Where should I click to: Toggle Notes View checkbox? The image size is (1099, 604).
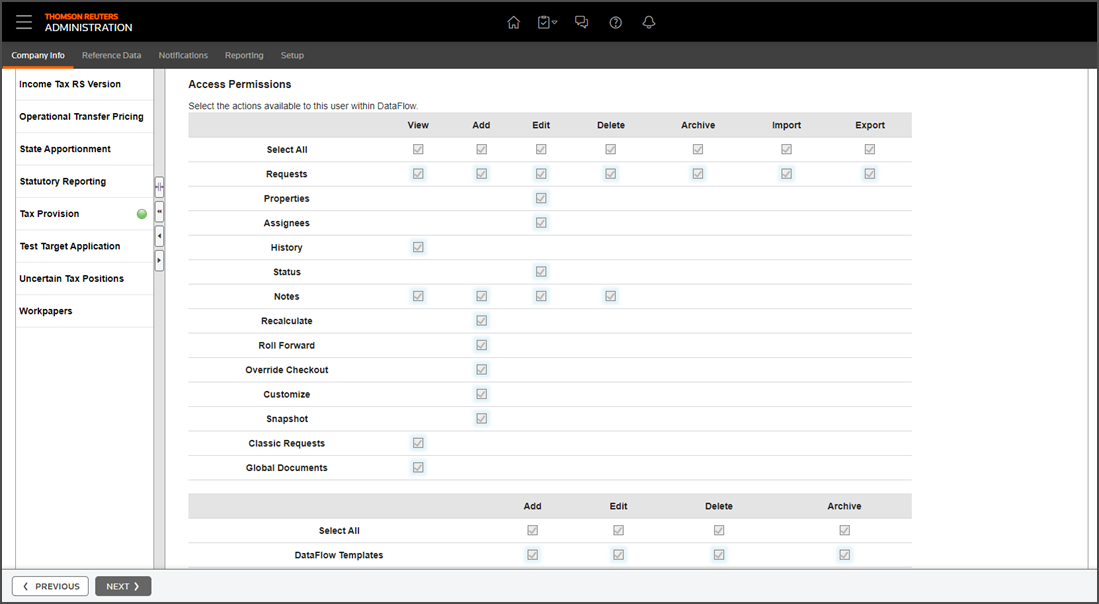click(418, 296)
